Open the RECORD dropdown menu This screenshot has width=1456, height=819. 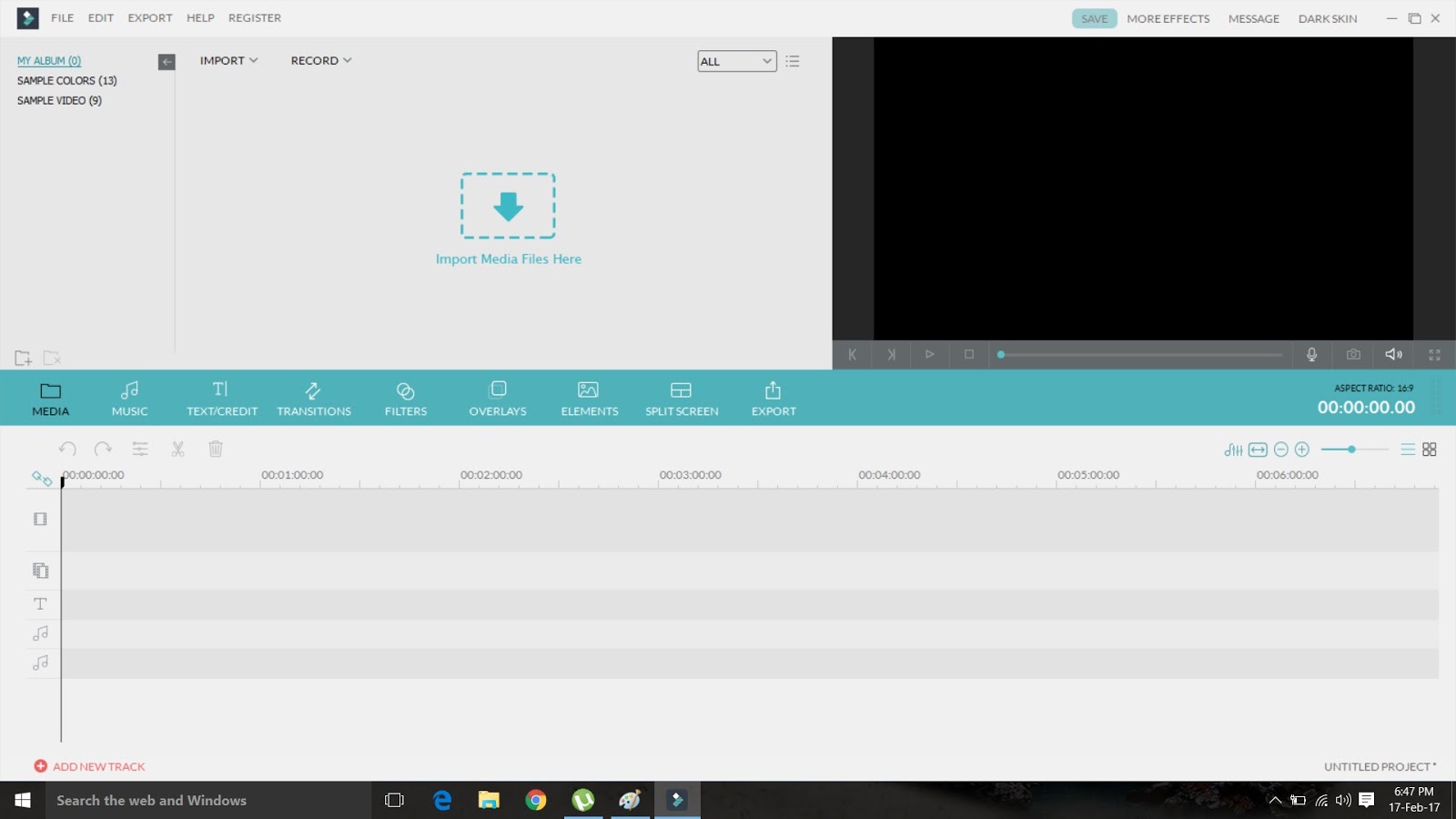pyautogui.click(x=319, y=60)
